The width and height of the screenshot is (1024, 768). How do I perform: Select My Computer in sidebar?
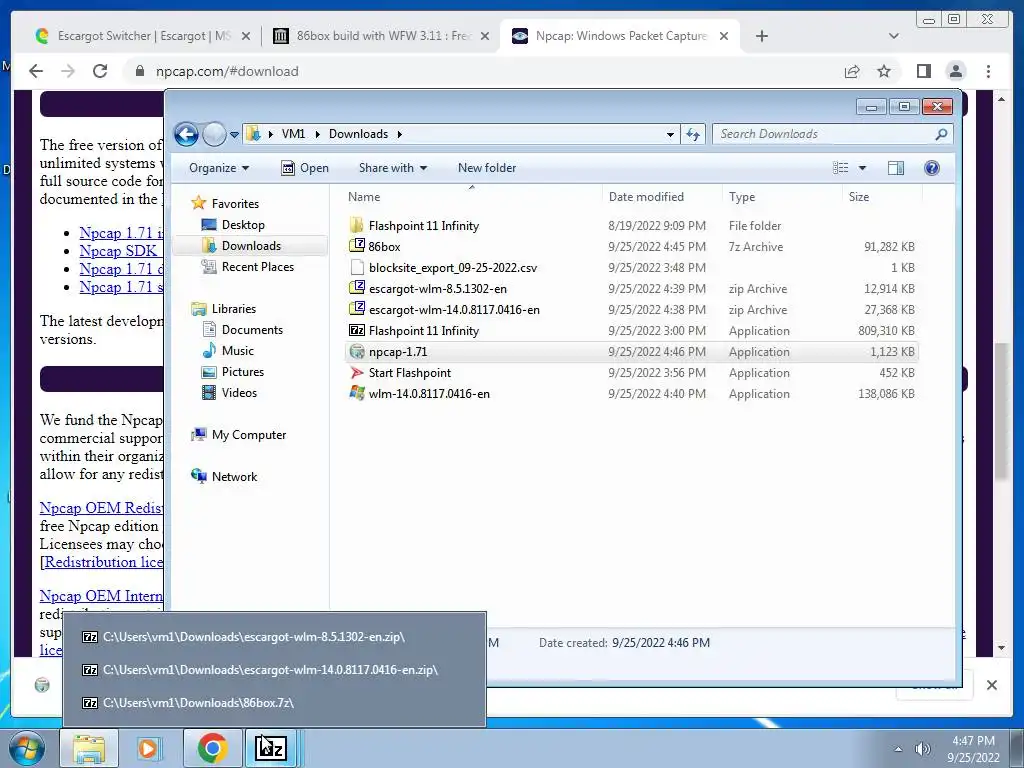pos(239,435)
